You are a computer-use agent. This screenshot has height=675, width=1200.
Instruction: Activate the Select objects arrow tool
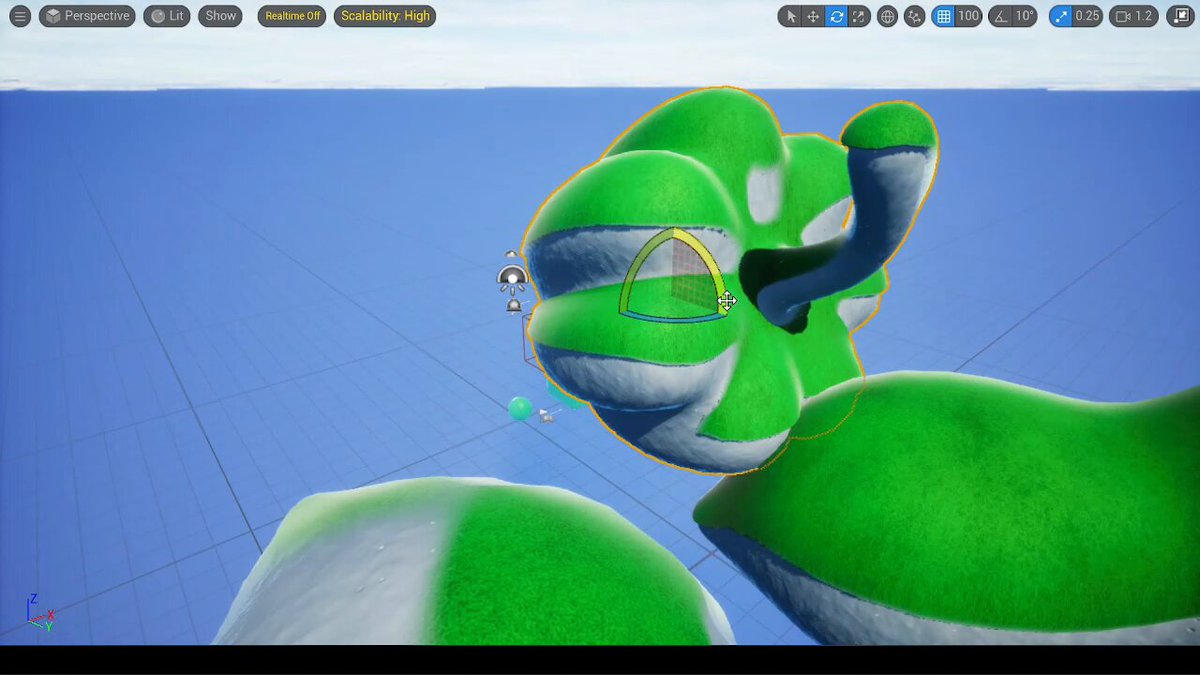[x=791, y=16]
